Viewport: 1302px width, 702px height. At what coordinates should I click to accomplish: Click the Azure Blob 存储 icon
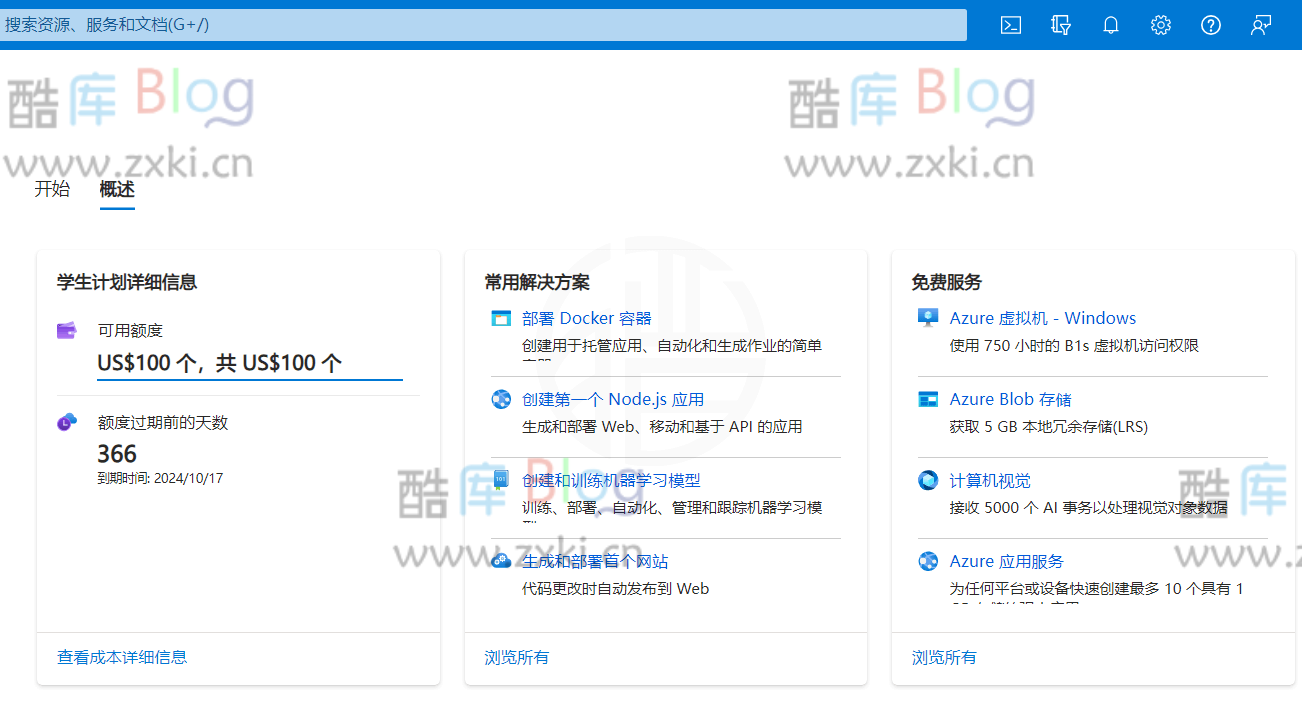coord(926,398)
